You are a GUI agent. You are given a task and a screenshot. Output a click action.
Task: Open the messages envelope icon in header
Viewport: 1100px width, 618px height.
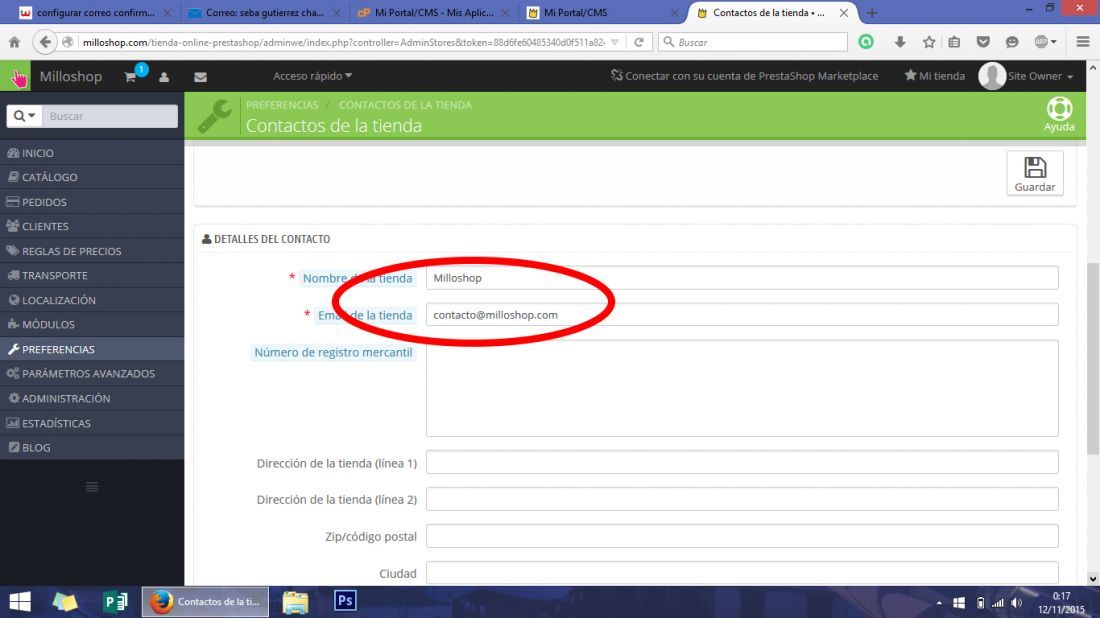coord(200,77)
